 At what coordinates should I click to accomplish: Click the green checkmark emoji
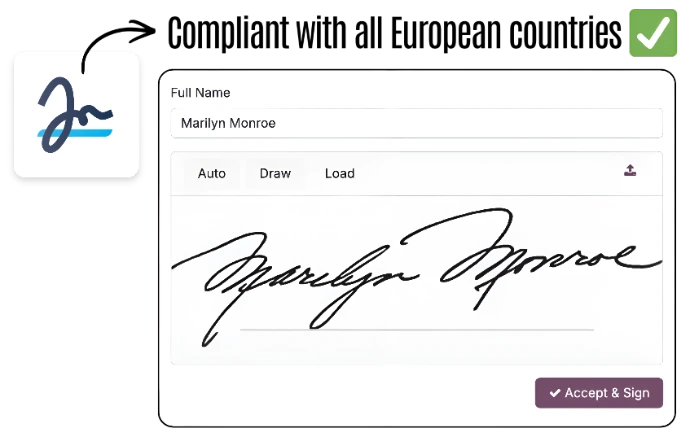click(653, 33)
